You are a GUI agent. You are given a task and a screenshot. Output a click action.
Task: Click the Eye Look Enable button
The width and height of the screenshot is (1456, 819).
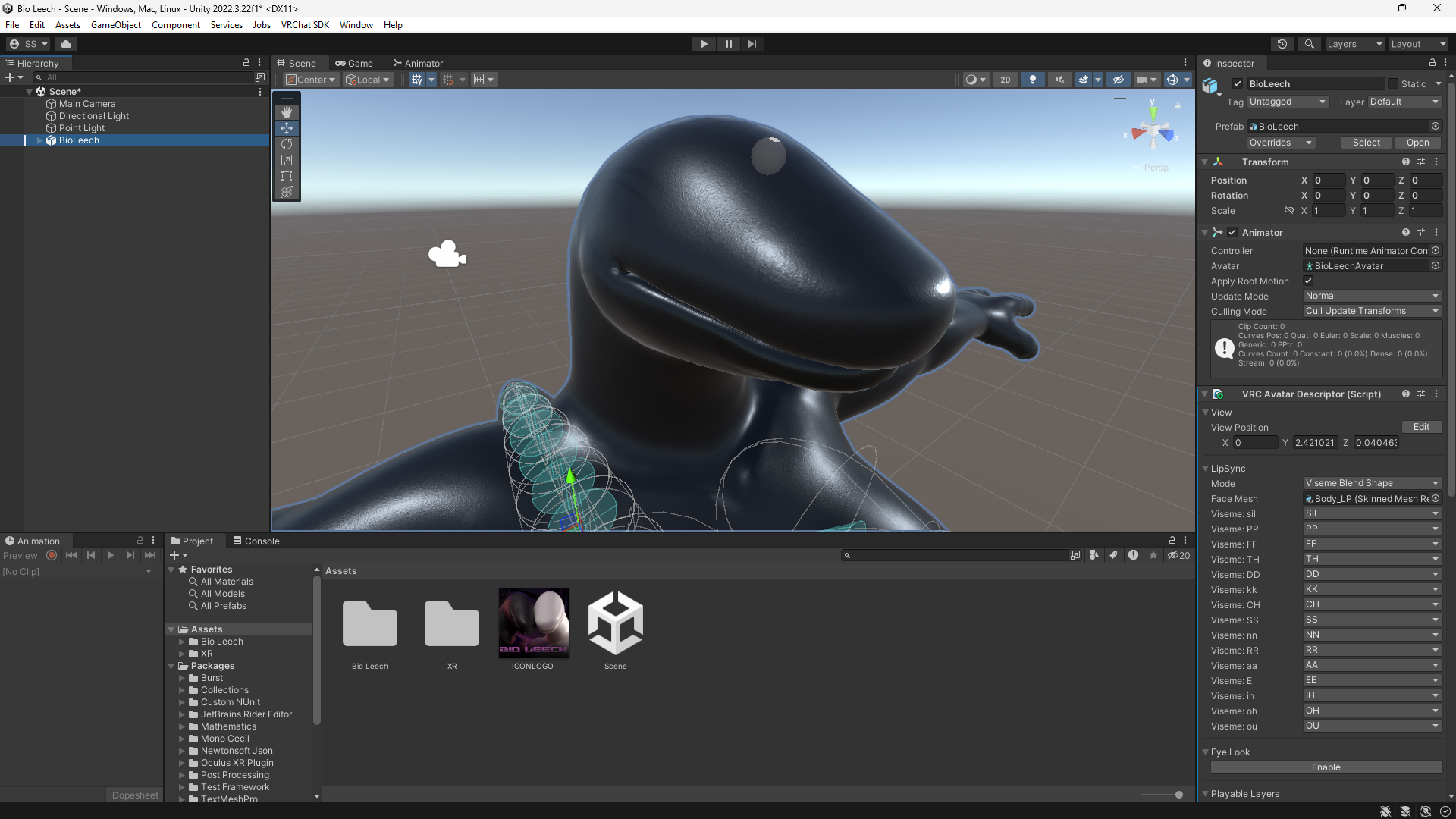click(1326, 767)
